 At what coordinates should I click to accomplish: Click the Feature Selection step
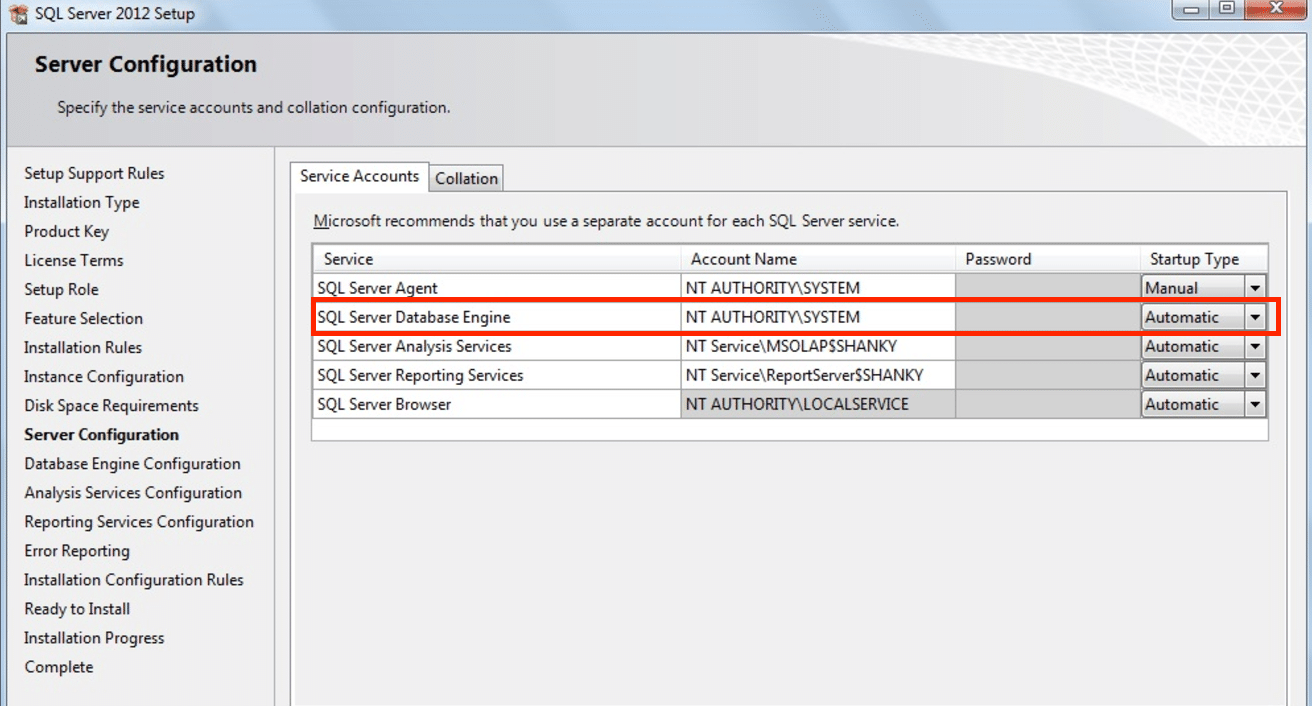pyautogui.click(x=84, y=318)
